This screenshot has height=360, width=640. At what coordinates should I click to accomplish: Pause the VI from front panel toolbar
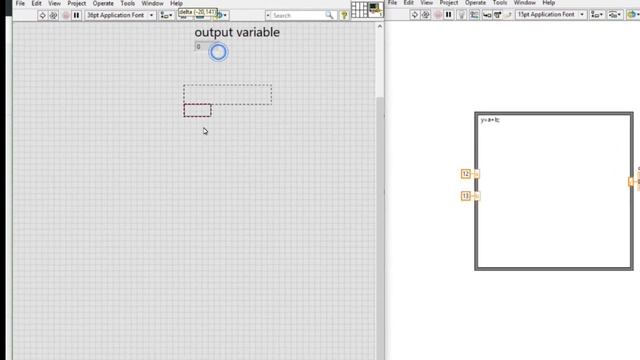click(x=76, y=16)
